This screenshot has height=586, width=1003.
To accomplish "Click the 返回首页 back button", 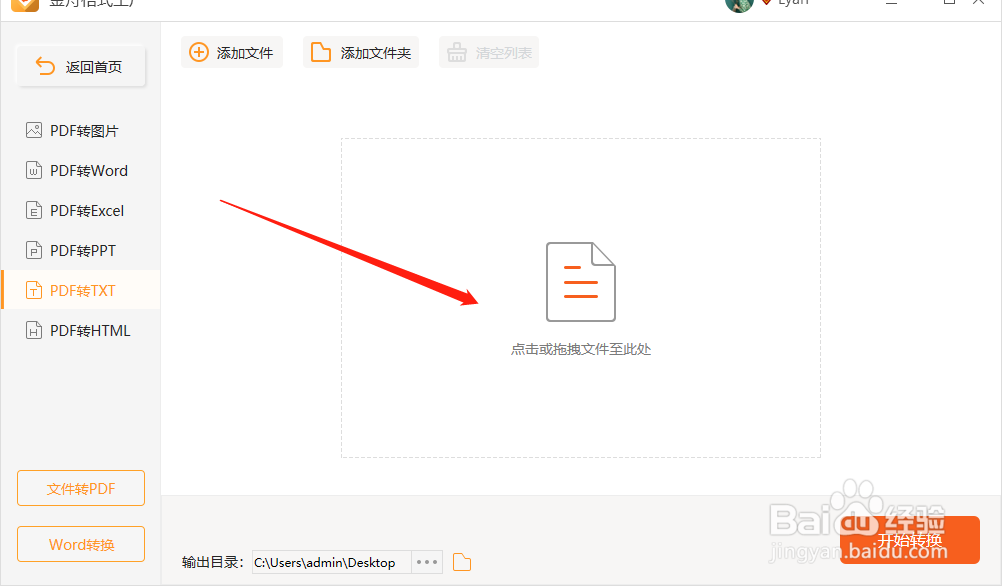I will [81, 67].
